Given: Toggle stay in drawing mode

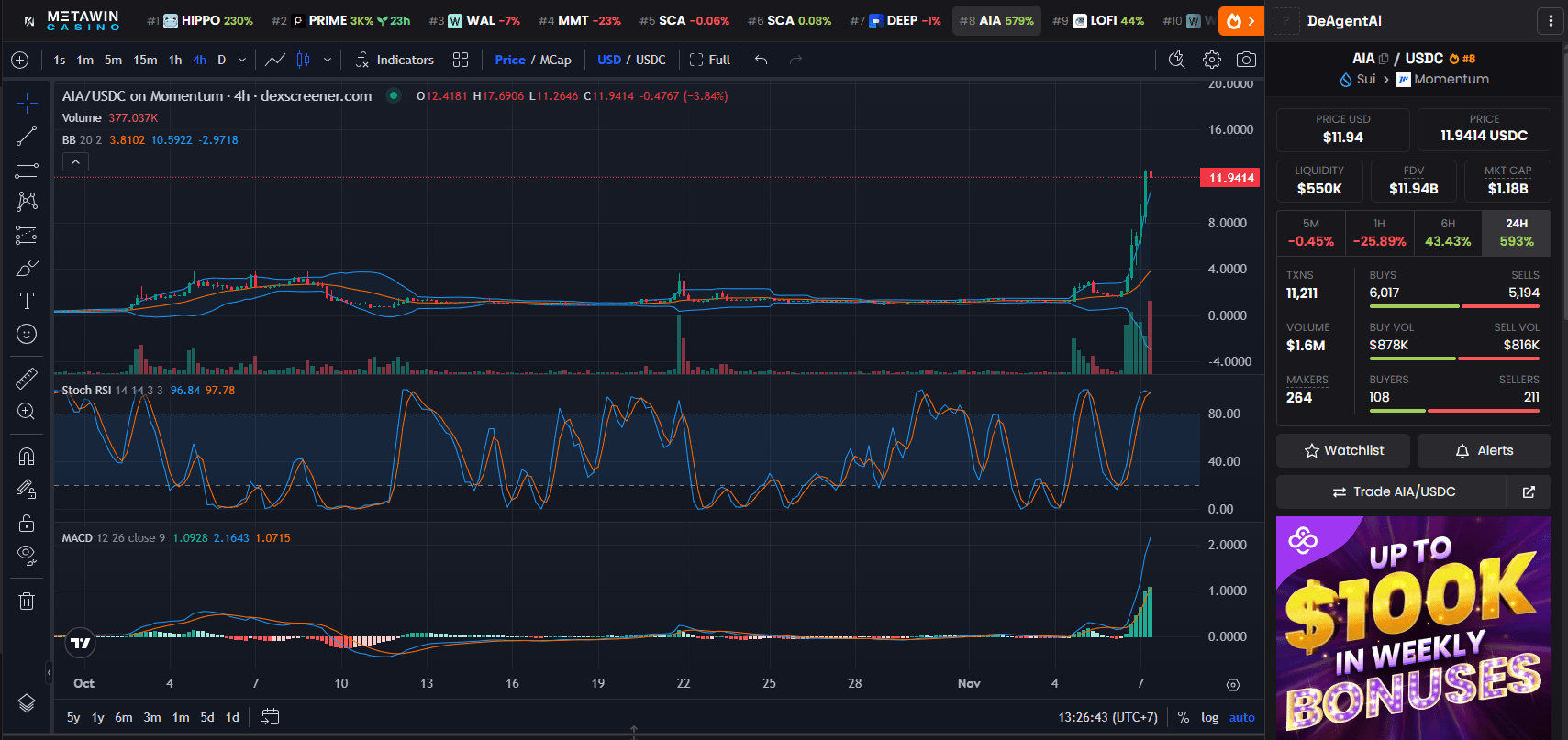Looking at the screenshot, I should [x=27, y=490].
